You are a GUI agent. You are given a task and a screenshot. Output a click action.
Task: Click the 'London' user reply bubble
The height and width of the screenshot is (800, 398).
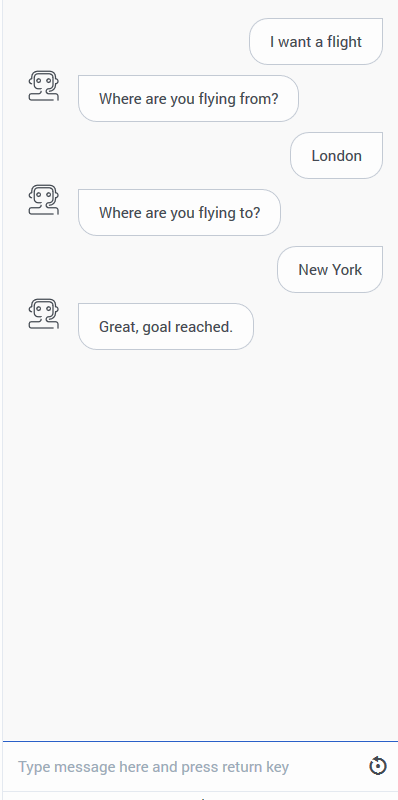[336, 156]
